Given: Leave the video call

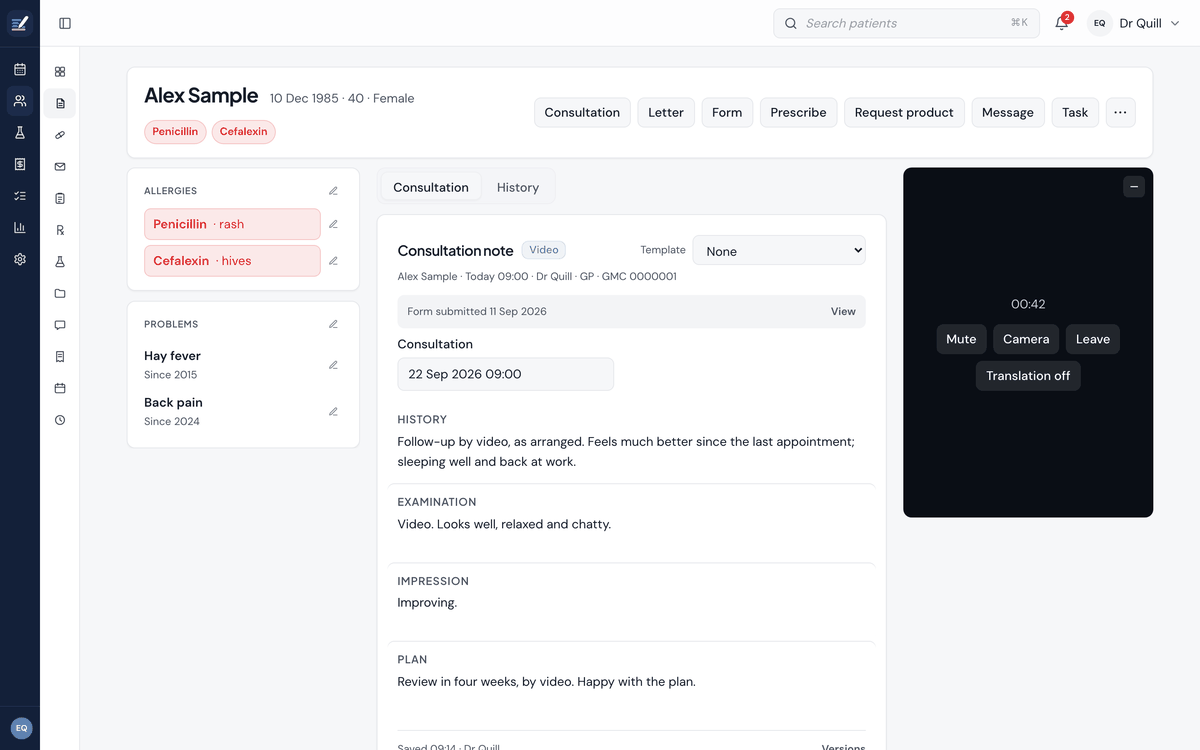Looking at the screenshot, I should tap(1093, 339).
